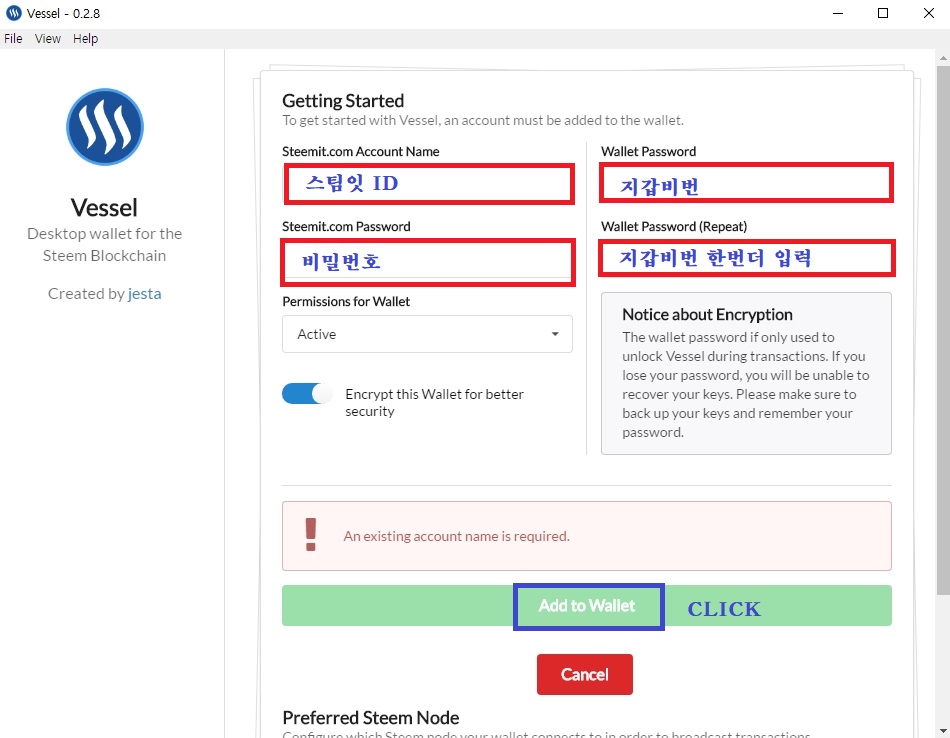Click the vertical scrollbar thumb

pos(943,330)
